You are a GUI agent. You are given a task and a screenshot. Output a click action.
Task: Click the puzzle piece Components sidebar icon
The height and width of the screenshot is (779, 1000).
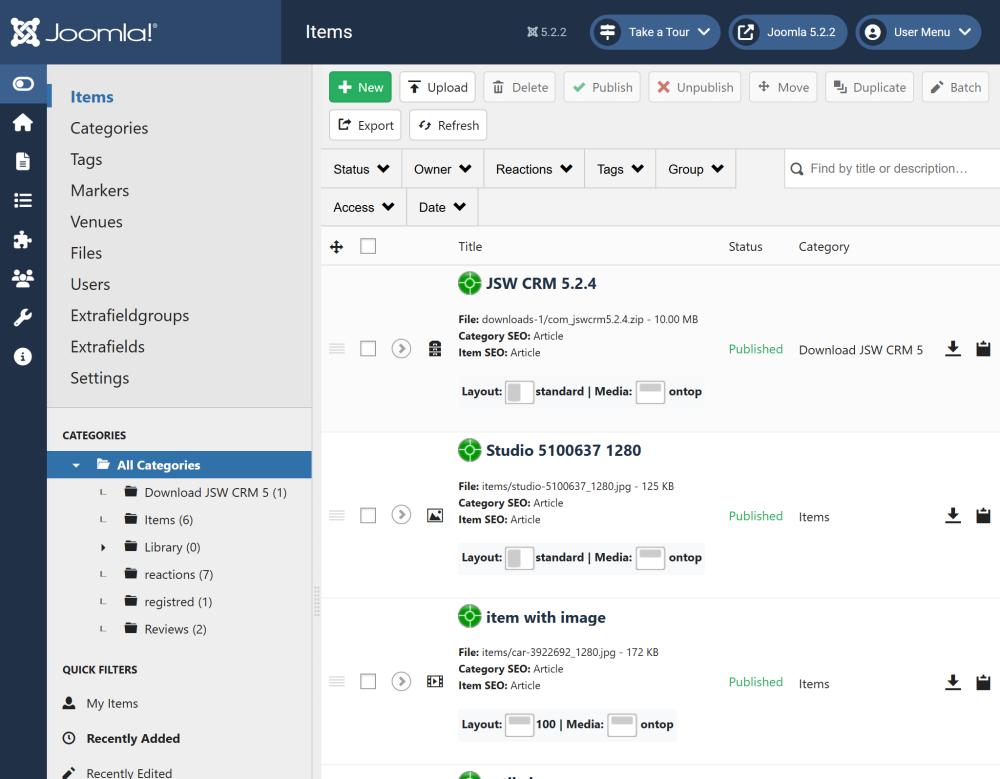22,240
